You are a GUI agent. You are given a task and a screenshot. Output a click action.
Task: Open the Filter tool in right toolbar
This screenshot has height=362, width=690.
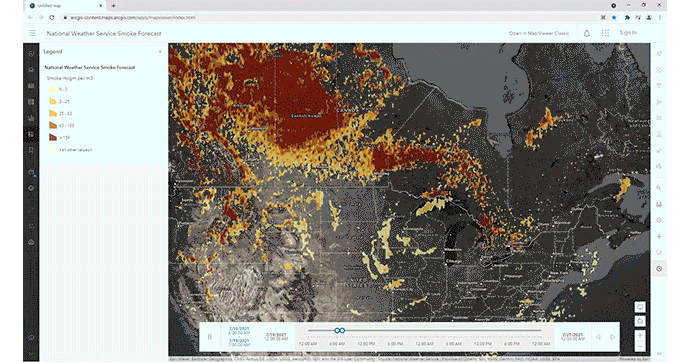[659, 86]
